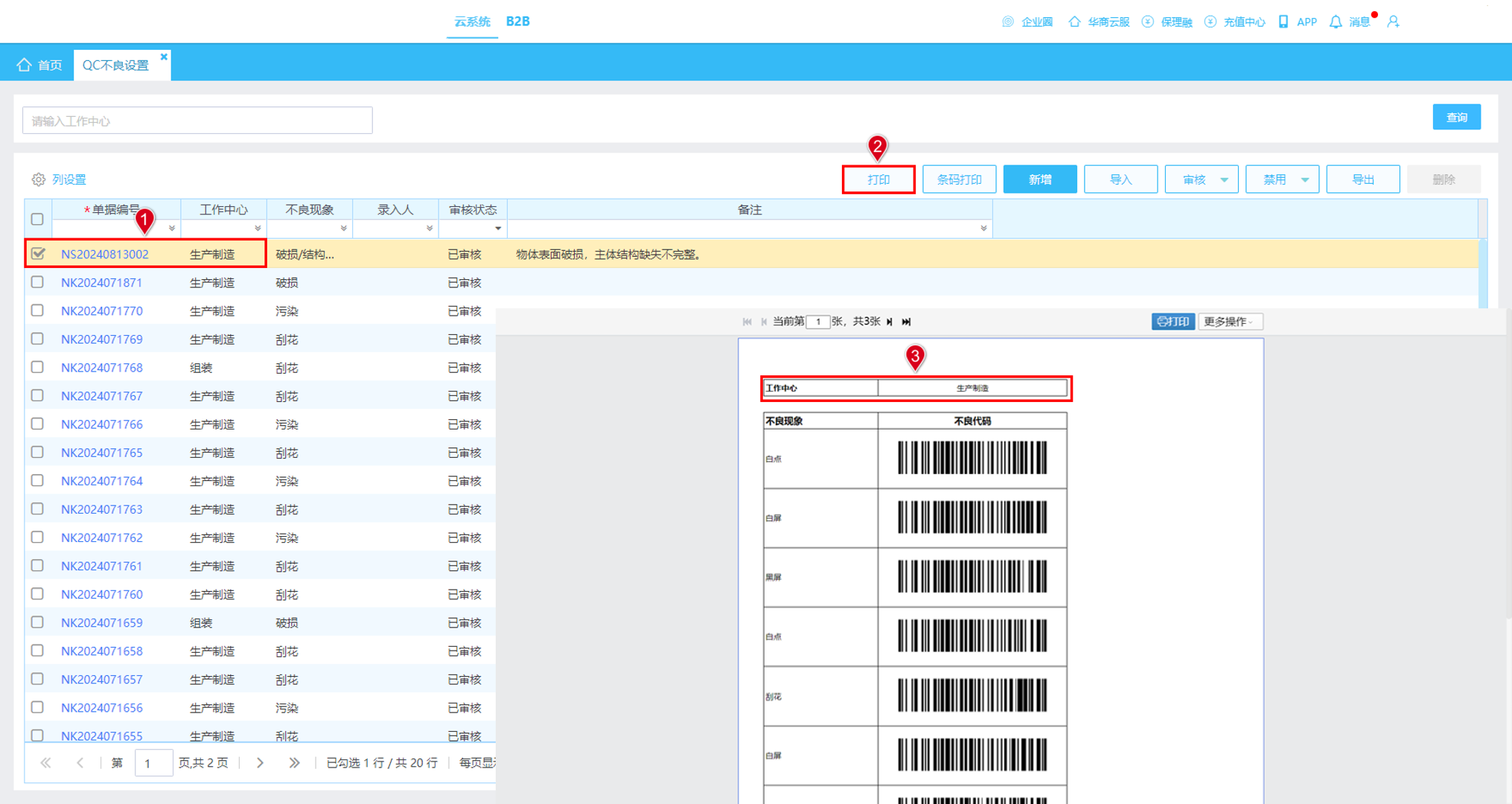Screen dimensions: 1512x804
Task: Open the 首页 tab
Action: click(x=39, y=65)
